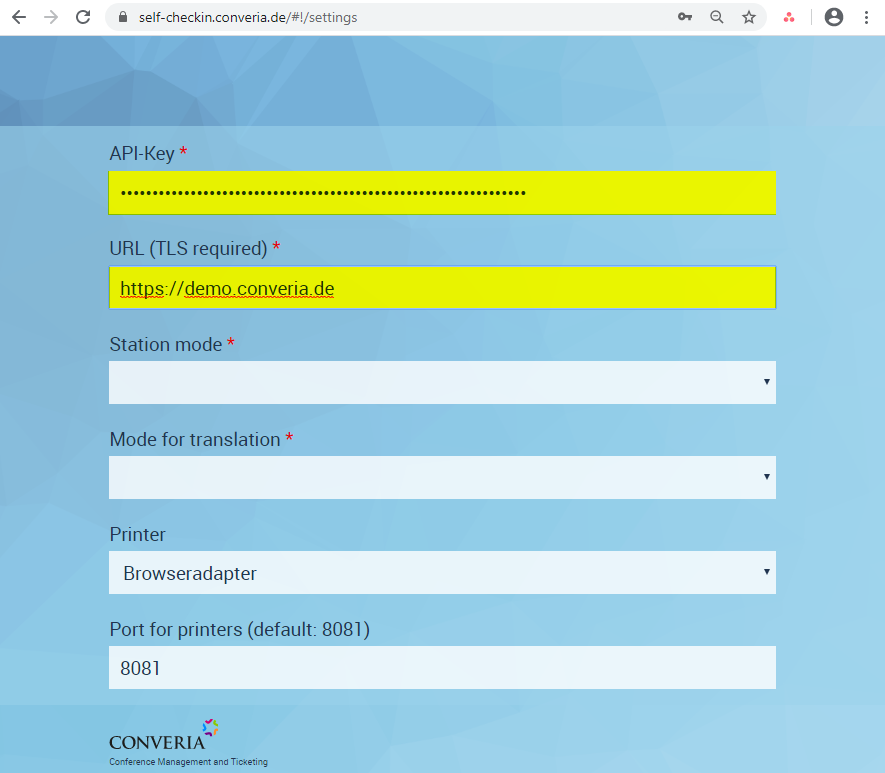View site info via the padlock icon
Screen dimensions: 885x773
tap(123, 17)
